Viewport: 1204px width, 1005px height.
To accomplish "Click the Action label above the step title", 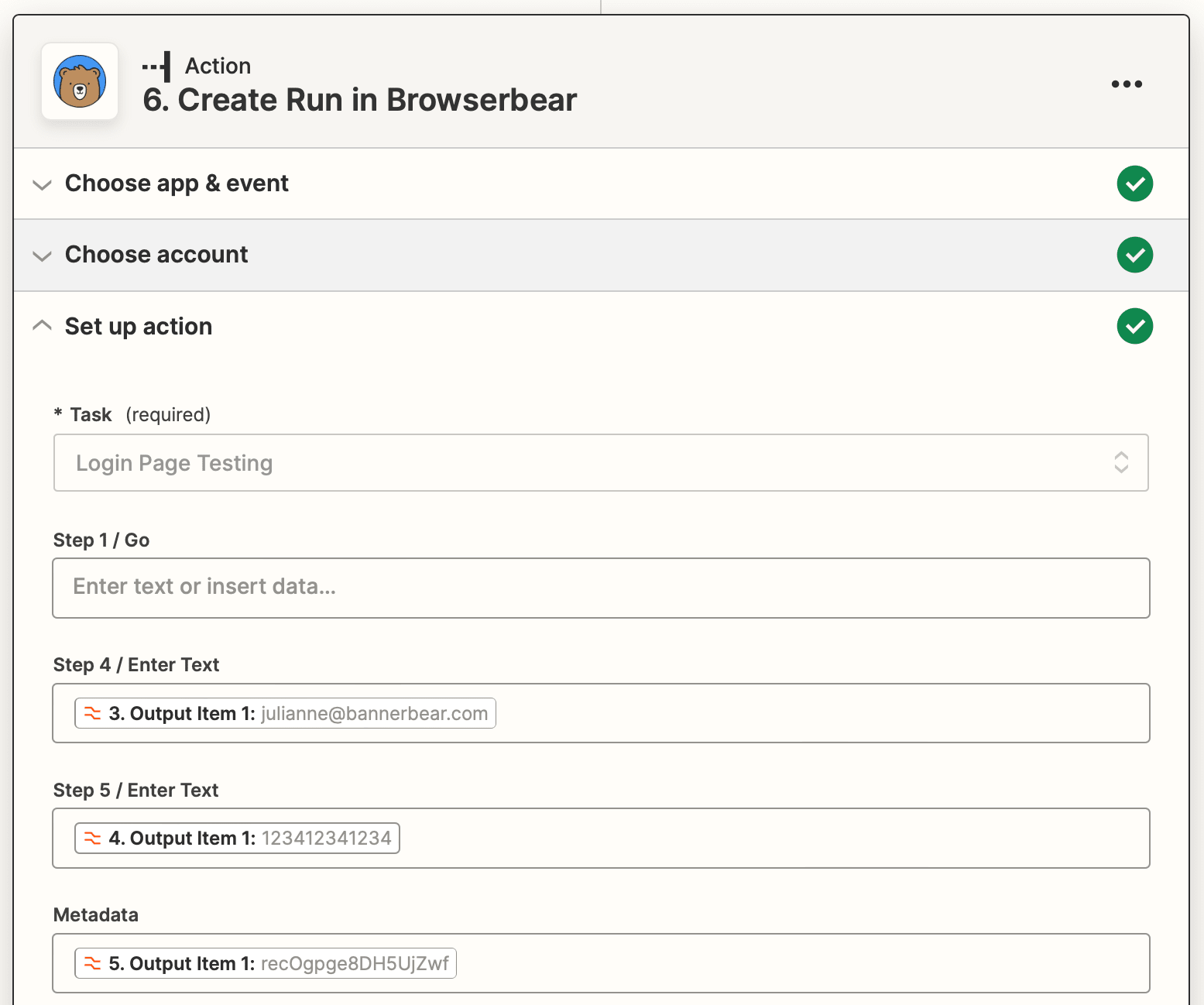I will point(217,66).
